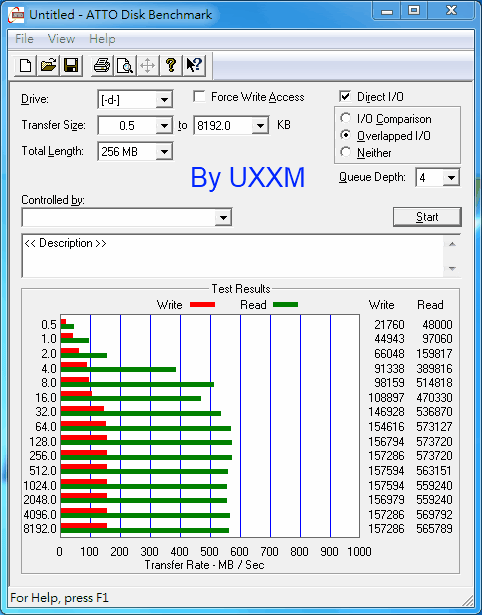
Task: Click the red write bar for 8192.0 KB
Action: coord(84,526)
